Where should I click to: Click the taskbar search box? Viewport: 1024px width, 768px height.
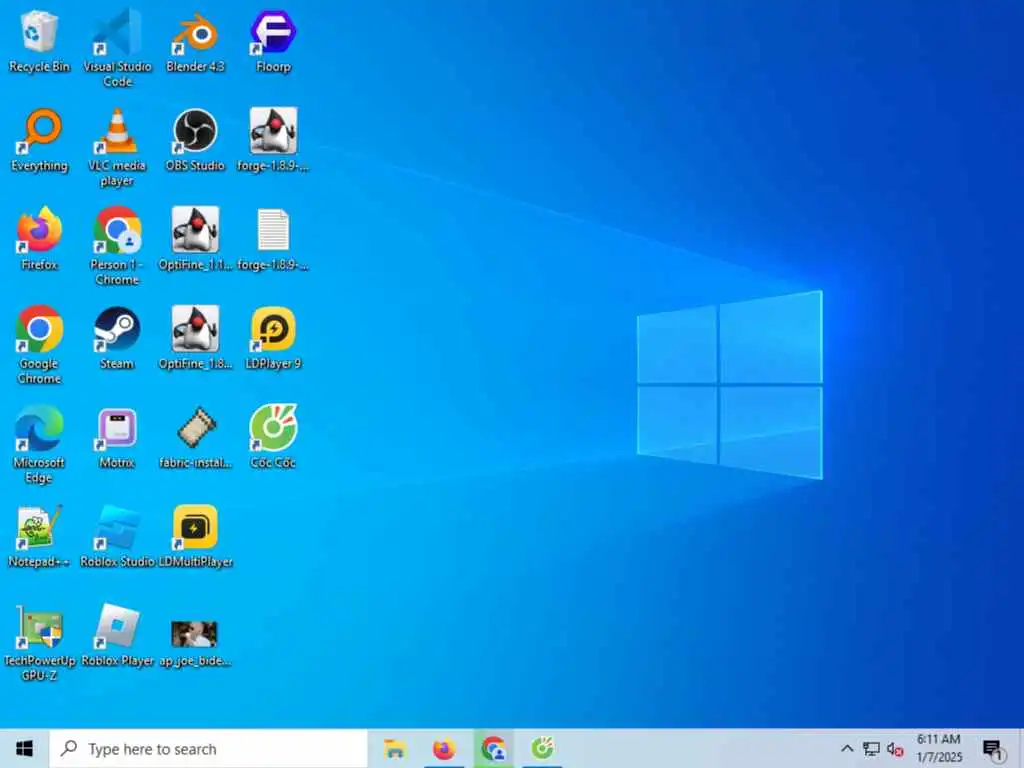(x=208, y=748)
